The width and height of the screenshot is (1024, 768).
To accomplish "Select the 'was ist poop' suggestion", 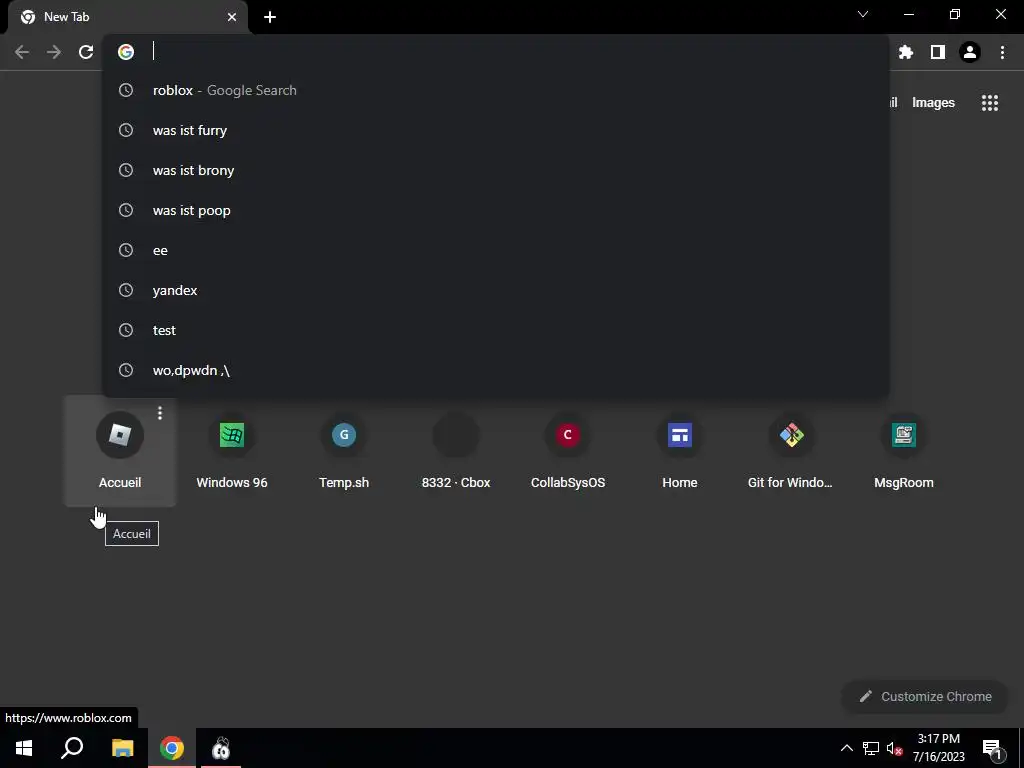I will [x=496, y=210].
